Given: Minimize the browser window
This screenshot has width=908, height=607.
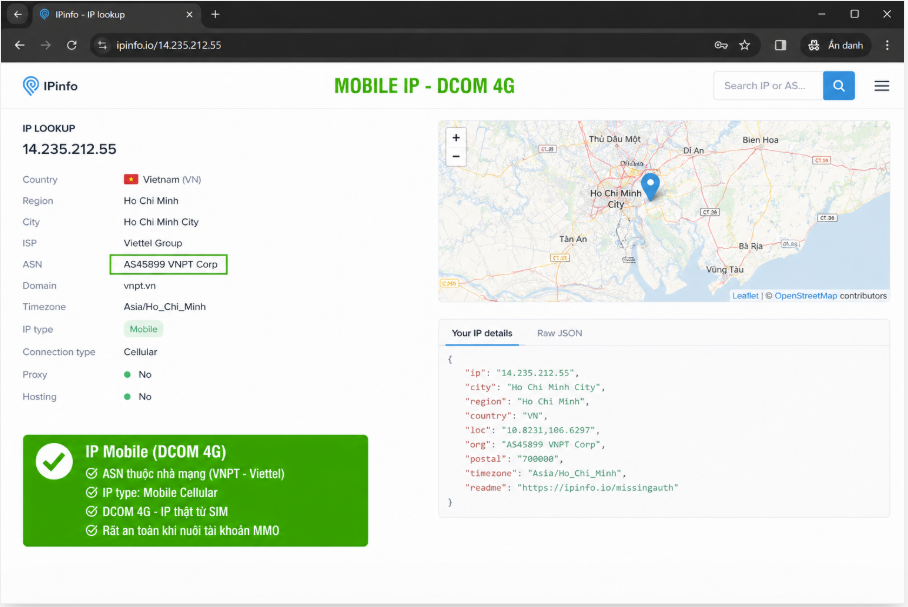Looking at the screenshot, I should (821, 14).
